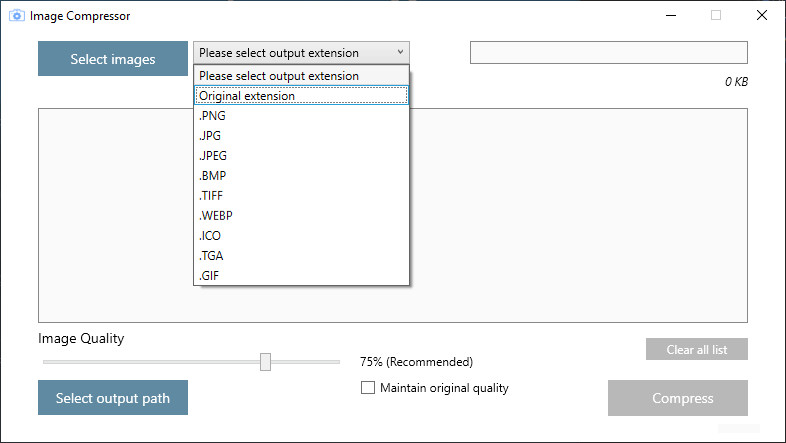Click the Clear all list button
Viewport: 786px width, 443px height.
click(x=697, y=349)
